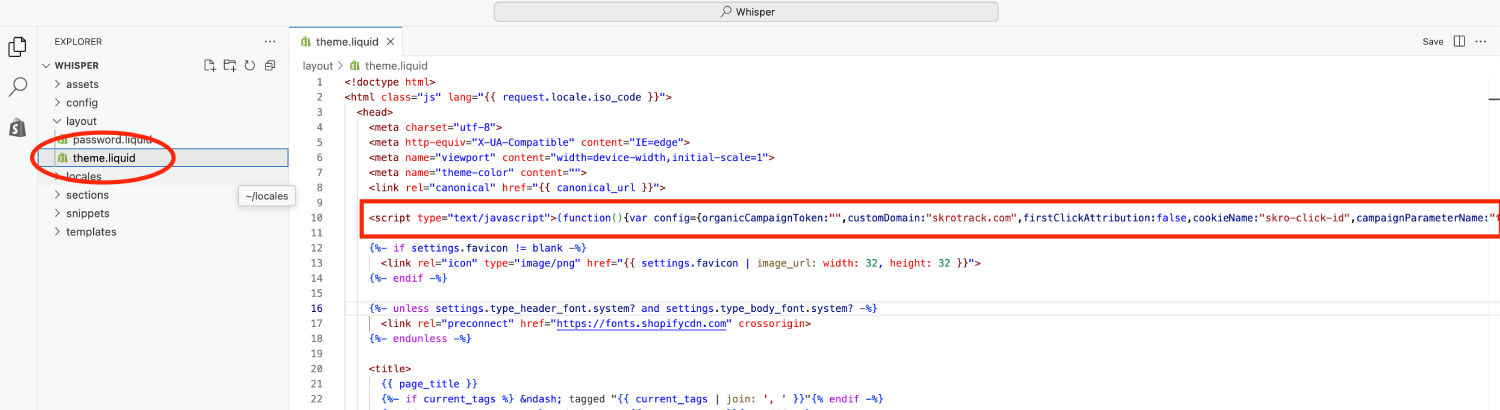Open the Explorer files icon in activity bar
1500x410 pixels.
[17, 47]
